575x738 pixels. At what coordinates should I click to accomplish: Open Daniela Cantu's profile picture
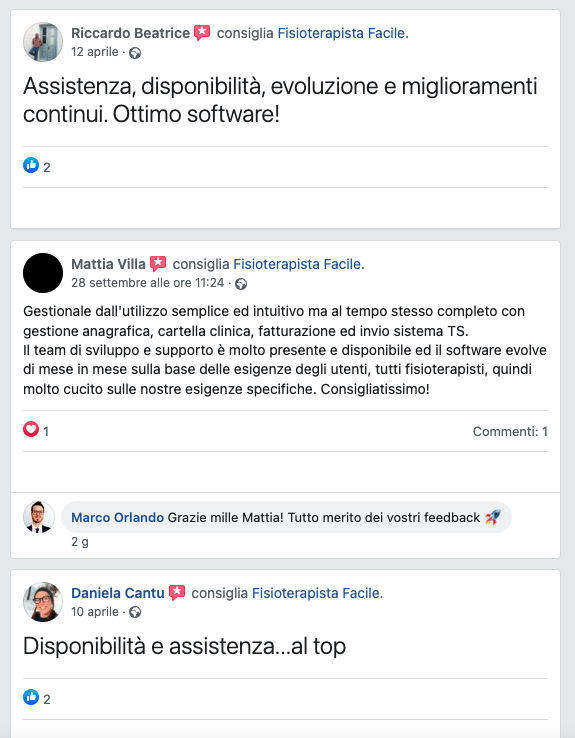coord(43,602)
